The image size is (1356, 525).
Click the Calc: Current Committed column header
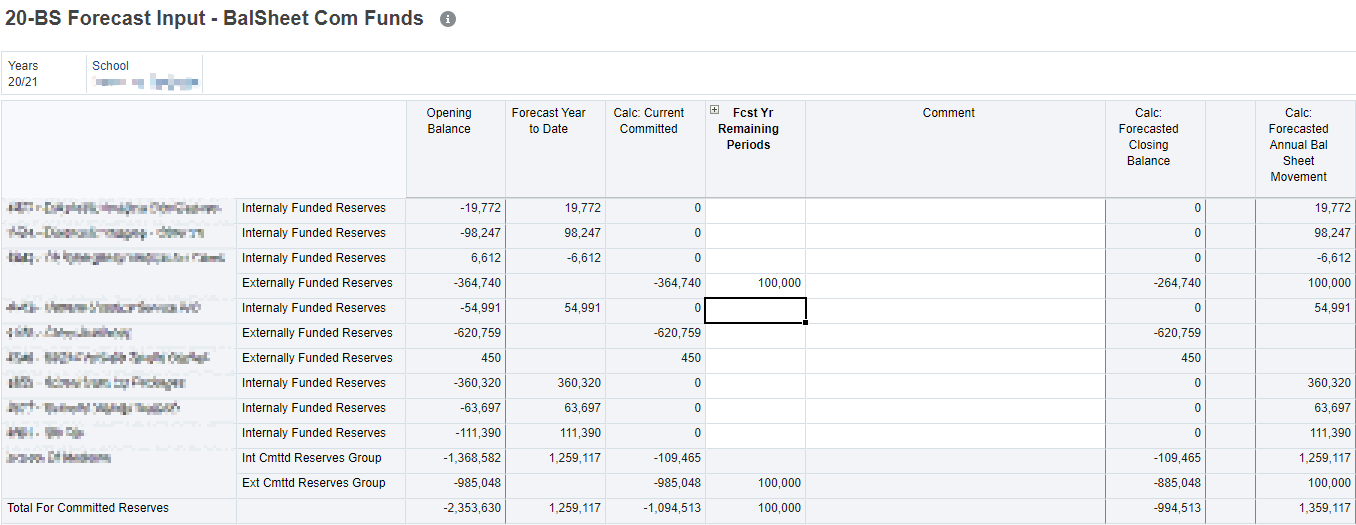point(648,121)
